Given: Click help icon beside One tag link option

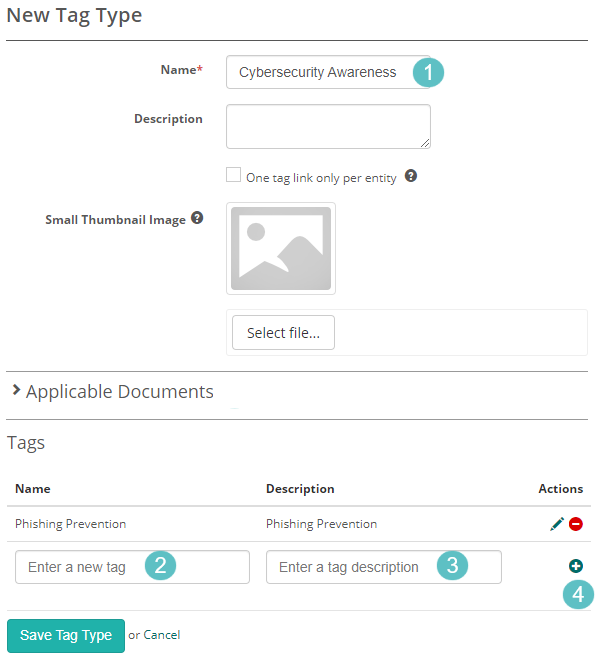Looking at the screenshot, I should tap(410, 176).
